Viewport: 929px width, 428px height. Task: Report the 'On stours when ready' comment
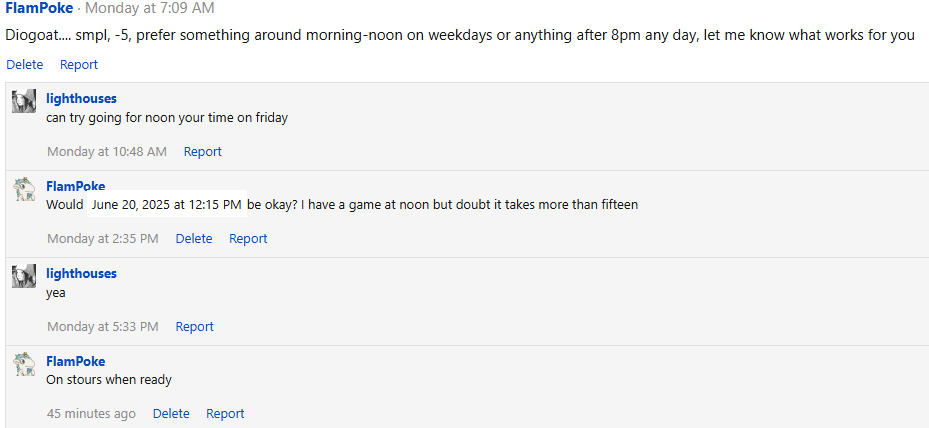pyautogui.click(x=225, y=414)
